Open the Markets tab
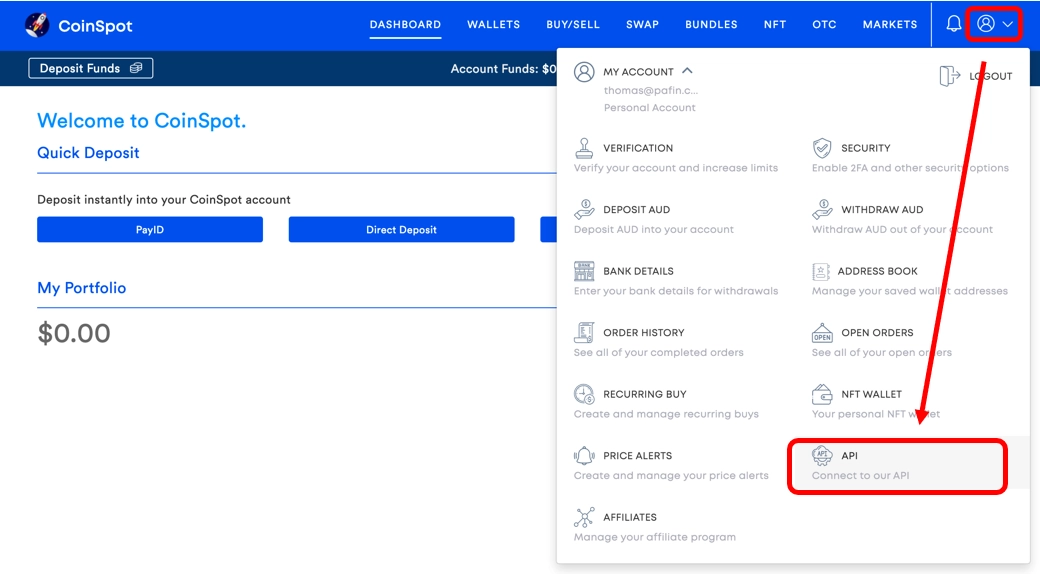The image size is (1040, 574). [x=889, y=25]
